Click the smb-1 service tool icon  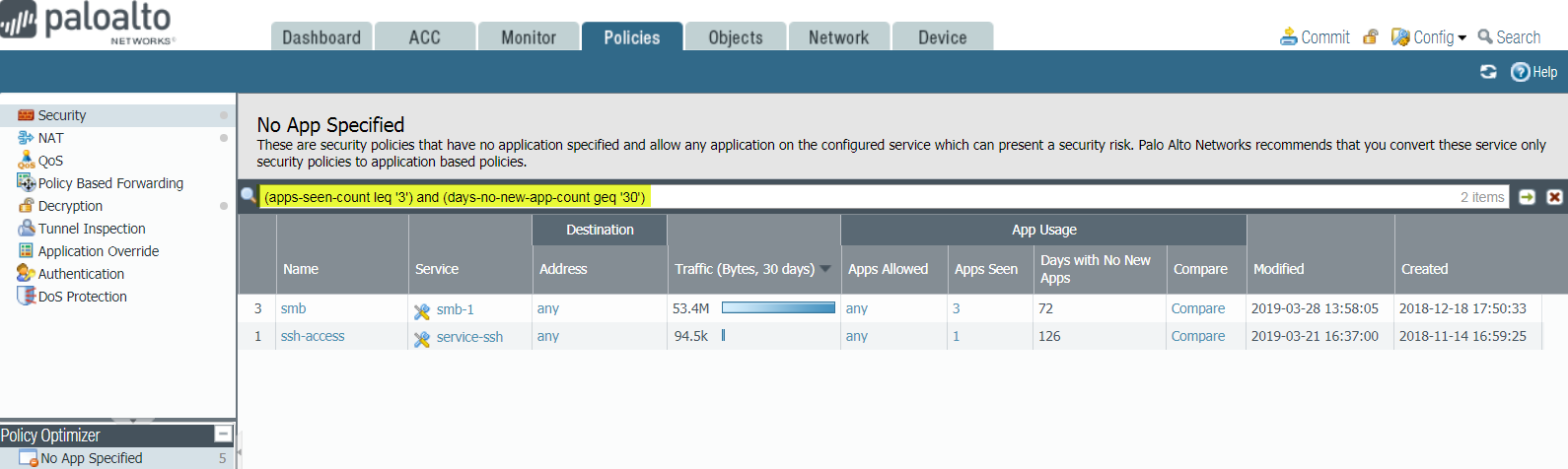(x=422, y=310)
